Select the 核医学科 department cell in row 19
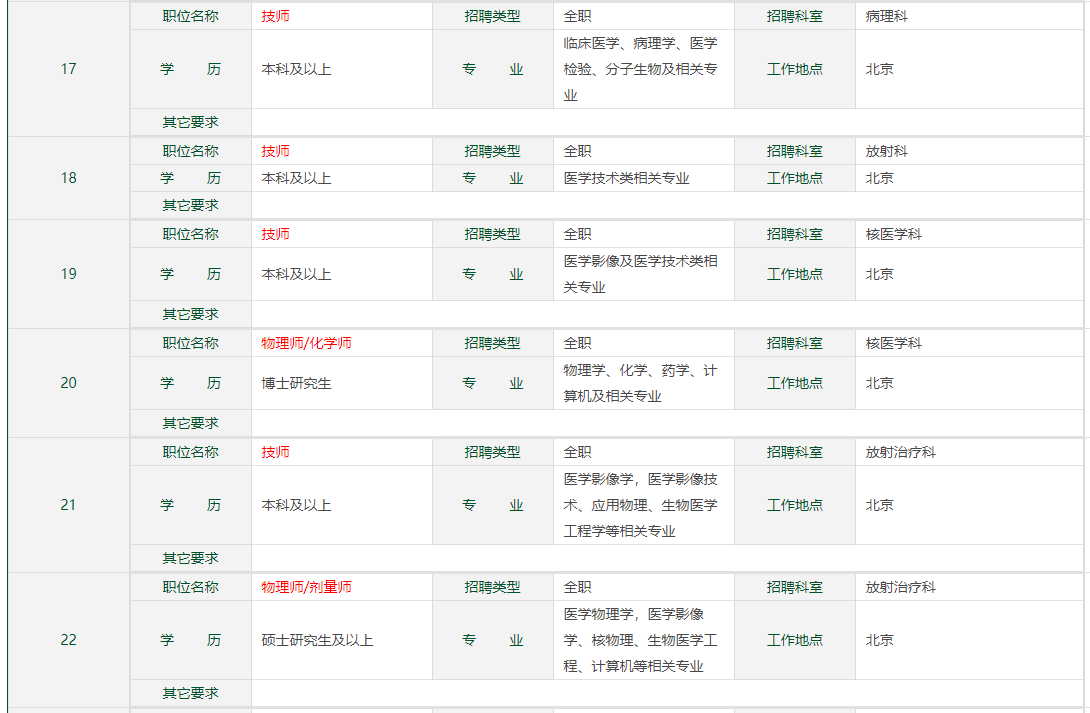1090x713 pixels. tap(893, 234)
